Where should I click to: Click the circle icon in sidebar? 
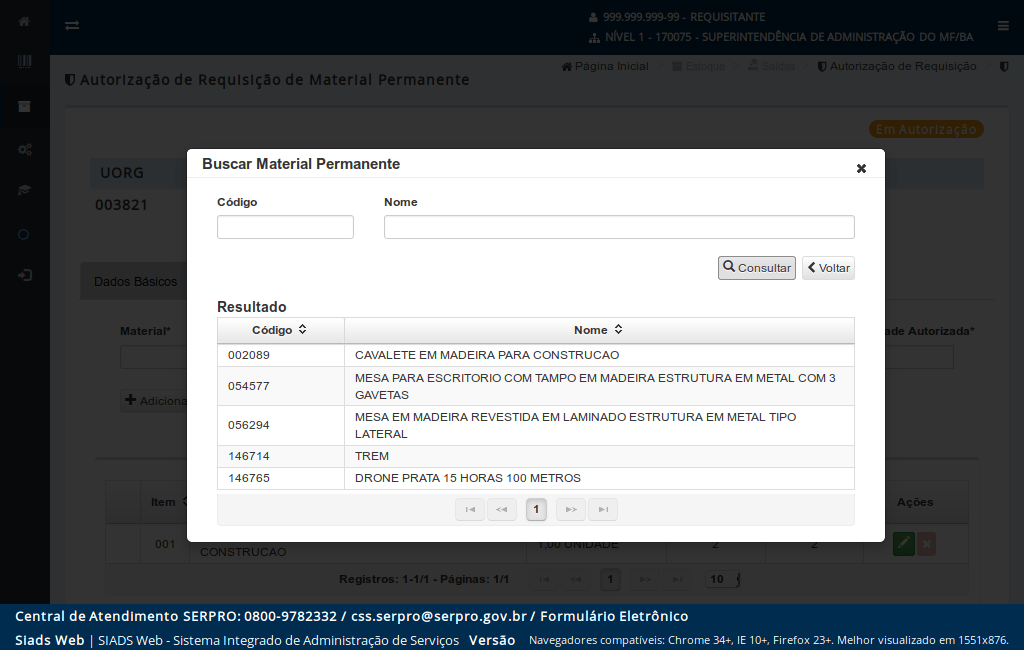[x=24, y=235]
